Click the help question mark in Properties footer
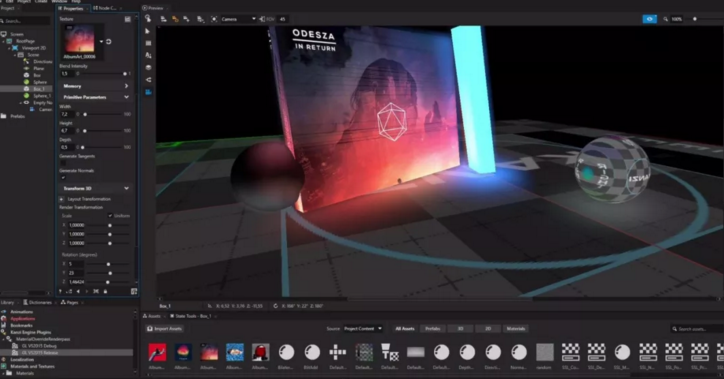Viewport: 724px width, 379px height. click(x=60, y=291)
